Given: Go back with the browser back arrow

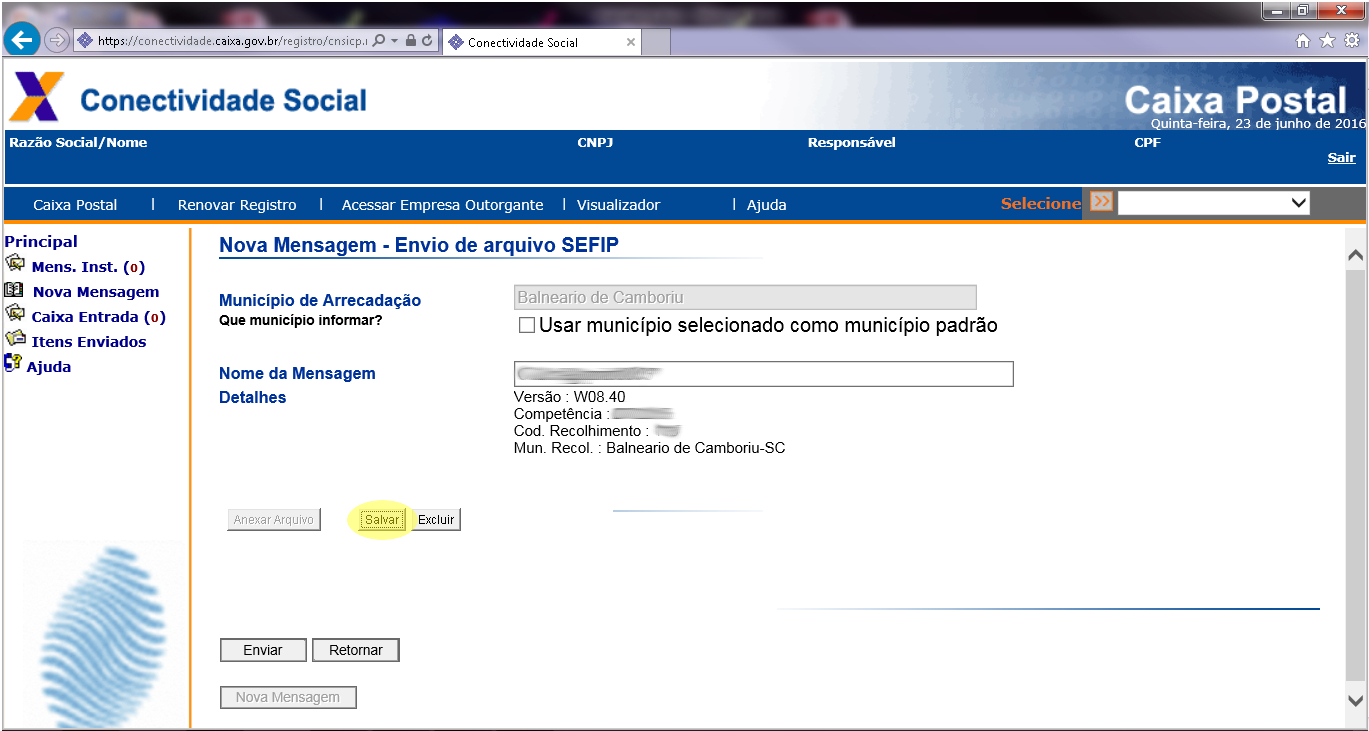Looking at the screenshot, I should (x=22, y=41).
